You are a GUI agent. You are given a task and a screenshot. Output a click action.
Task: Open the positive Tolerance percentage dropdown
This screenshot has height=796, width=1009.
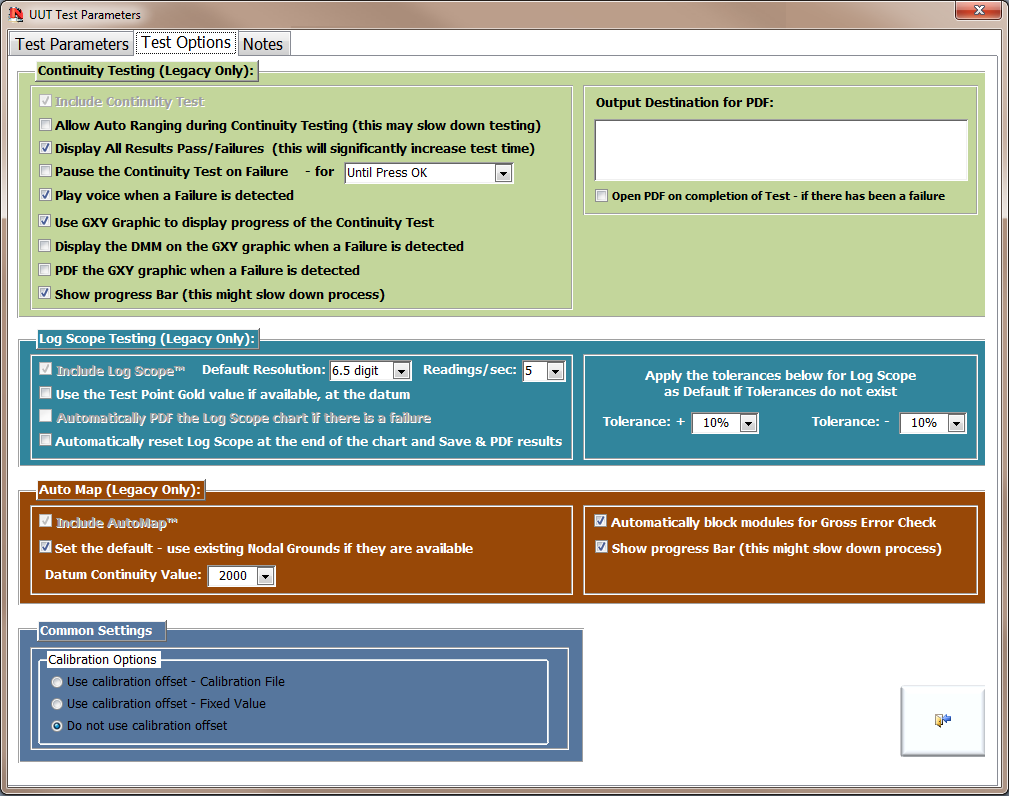[748, 424]
